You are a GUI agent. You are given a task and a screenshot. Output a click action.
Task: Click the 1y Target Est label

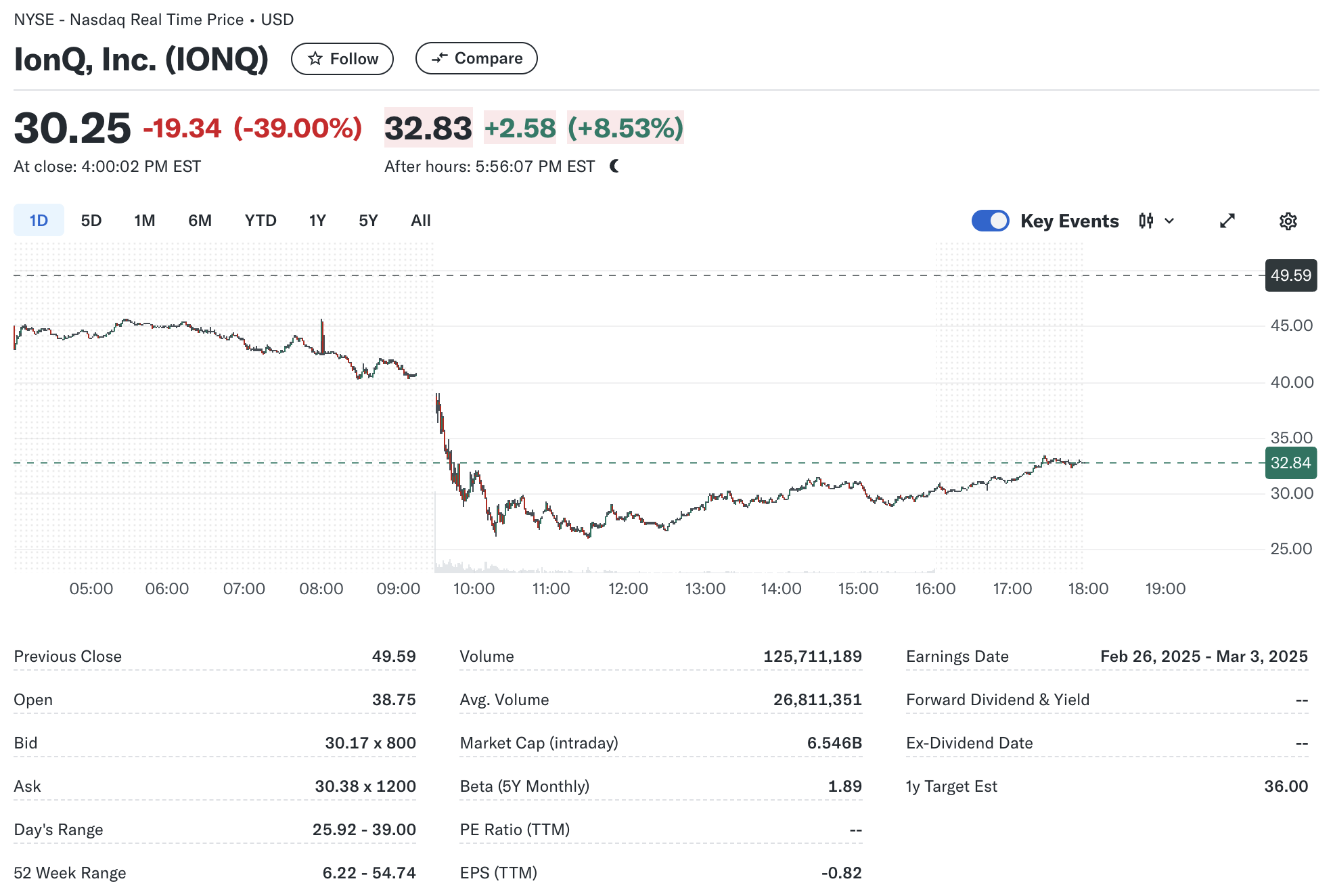951,786
